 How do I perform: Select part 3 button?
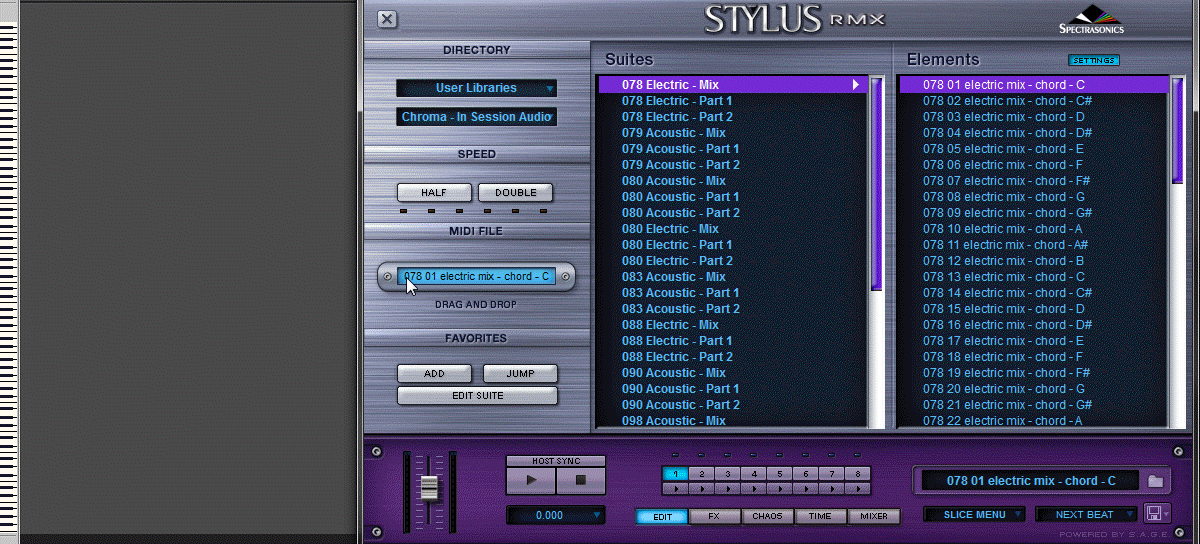tap(727, 474)
